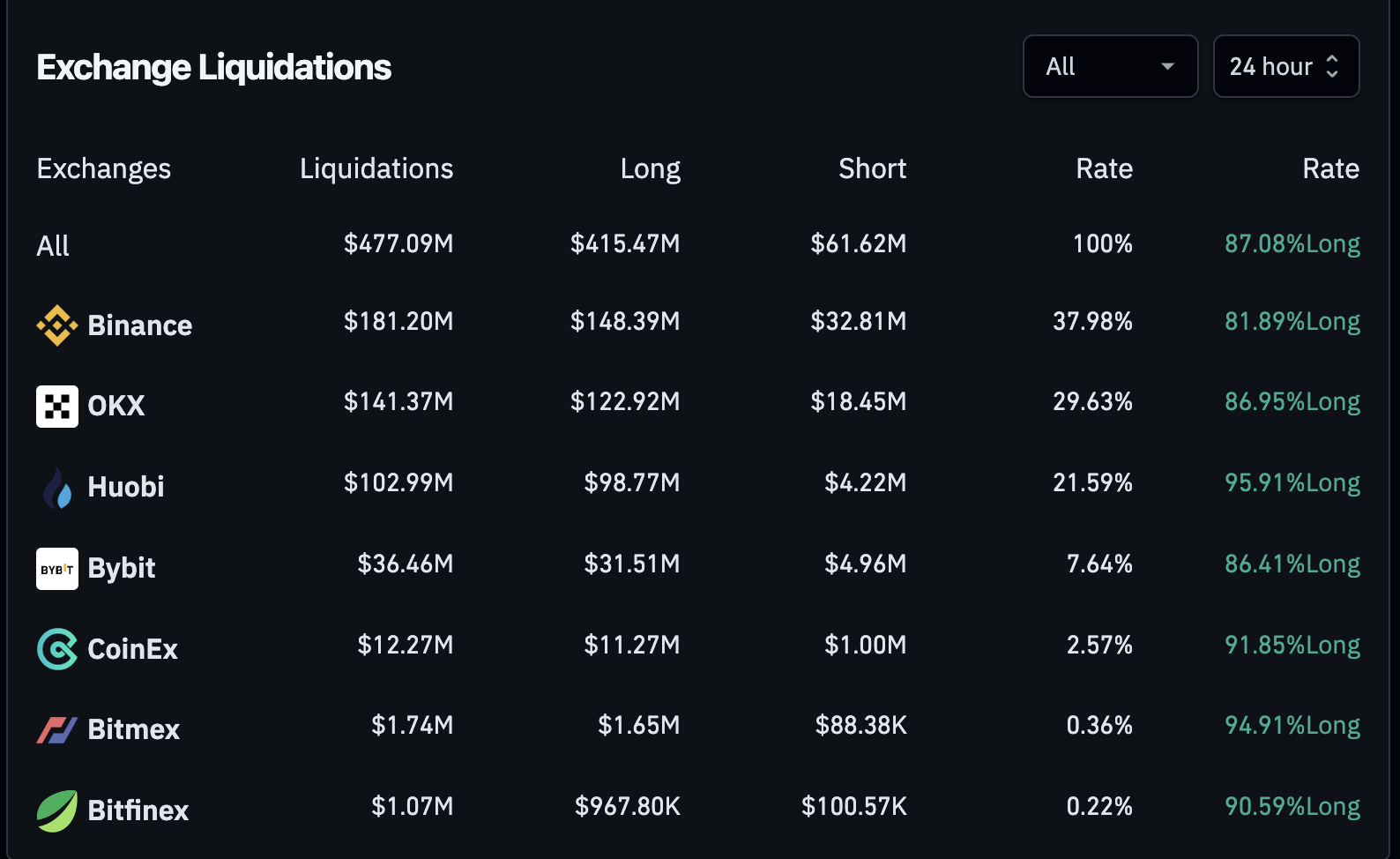The width and height of the screenshot is (1400, 859).
Task: Sort by the Long column header
Action: point(650,168)
